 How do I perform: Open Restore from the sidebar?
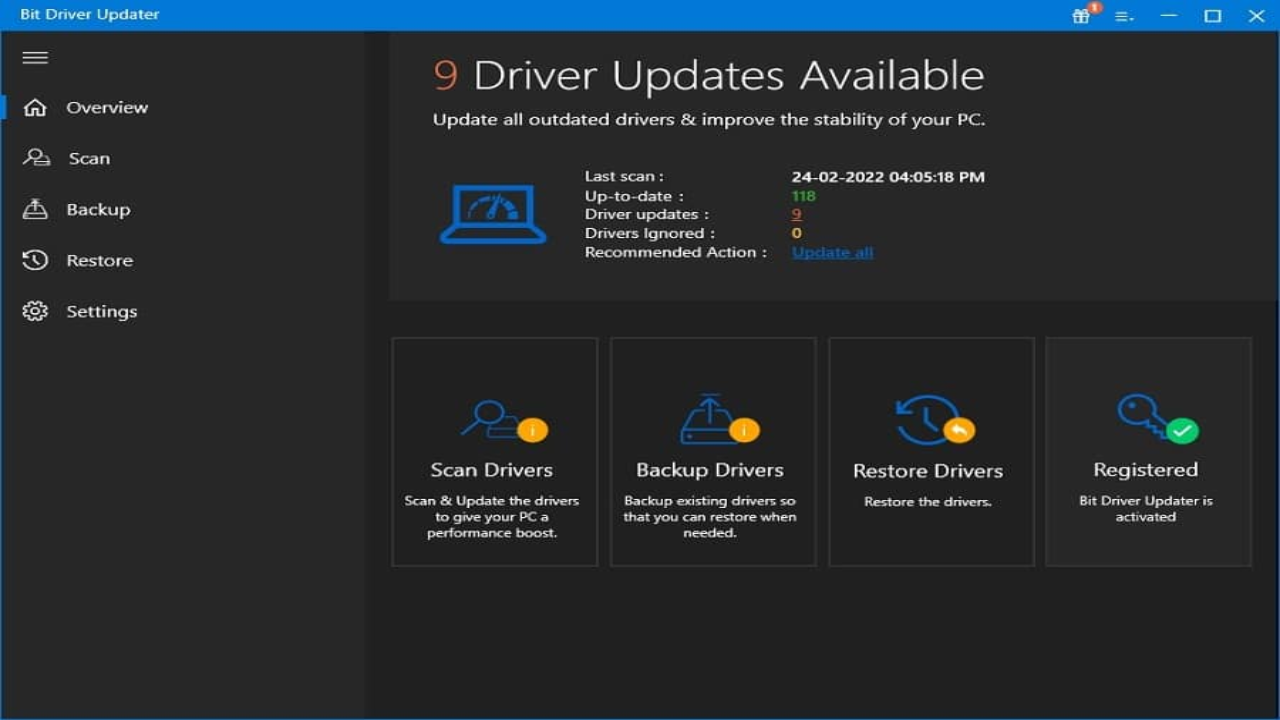(x=99, y=260)
